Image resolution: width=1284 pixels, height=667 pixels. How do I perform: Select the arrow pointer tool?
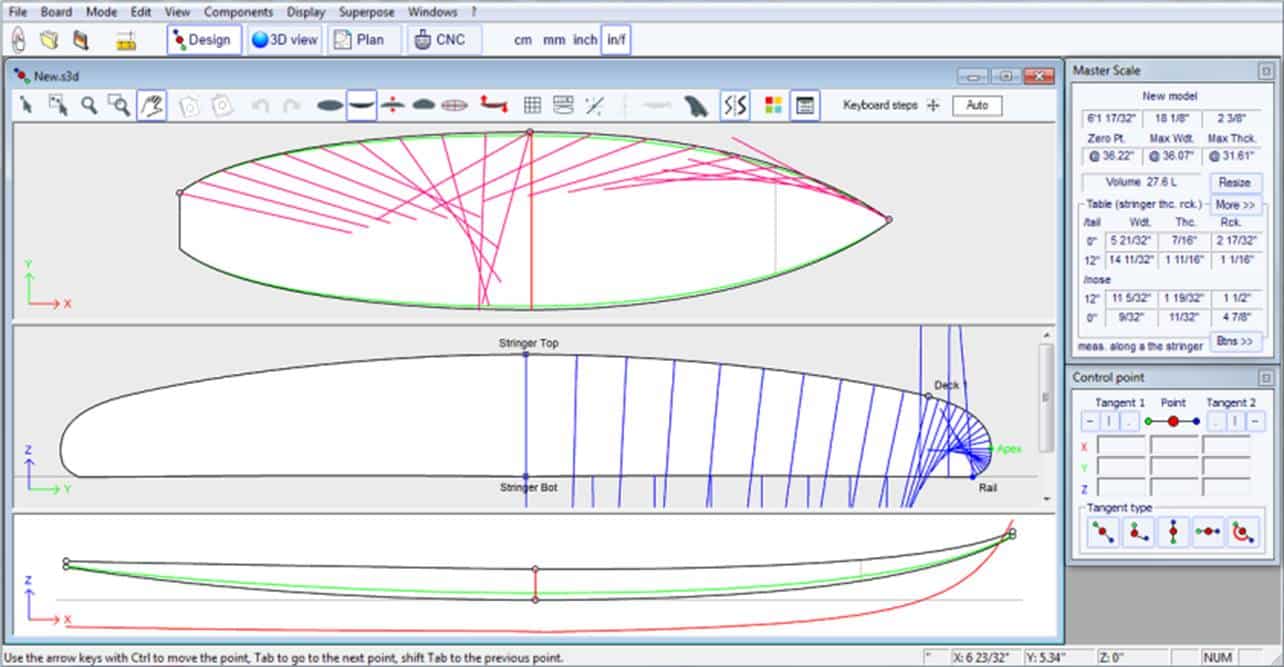(x=27, y=105)
